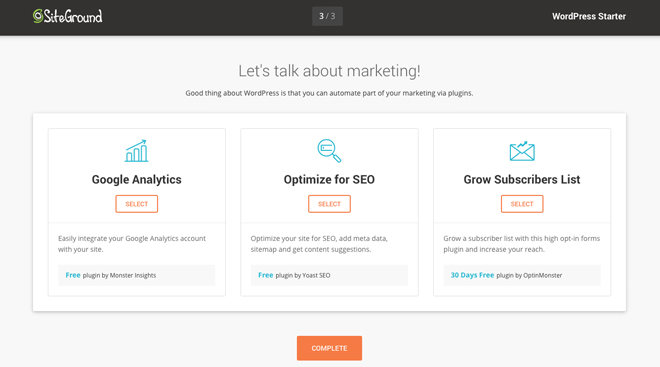Click the Google Analytics description text
The width and height of the screenshot is (660, 367).
pos(132,244)
